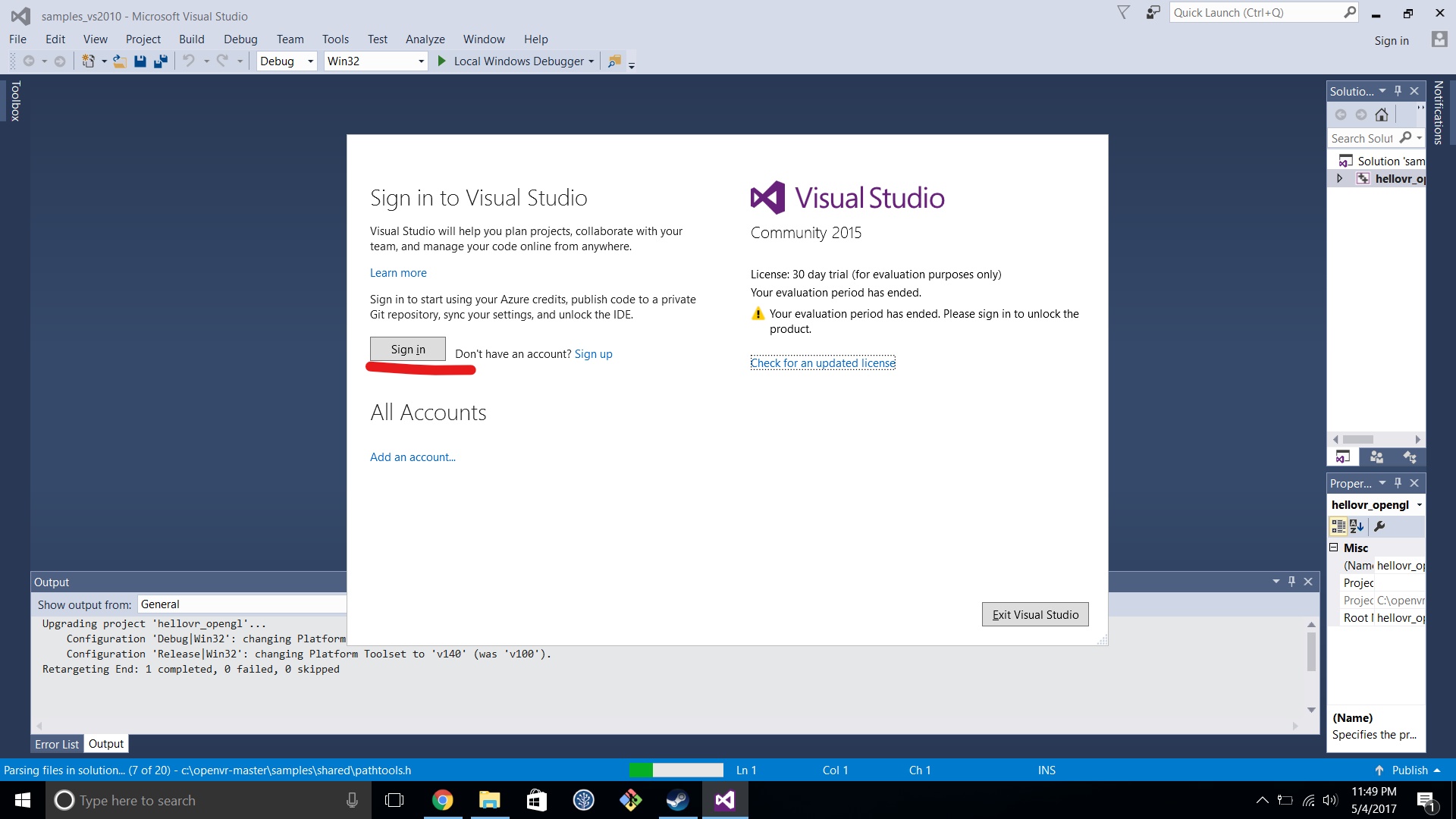Open Steam from the taskbar
Viewport: 1456px width, 819px height.
click(x=677, y=800)
